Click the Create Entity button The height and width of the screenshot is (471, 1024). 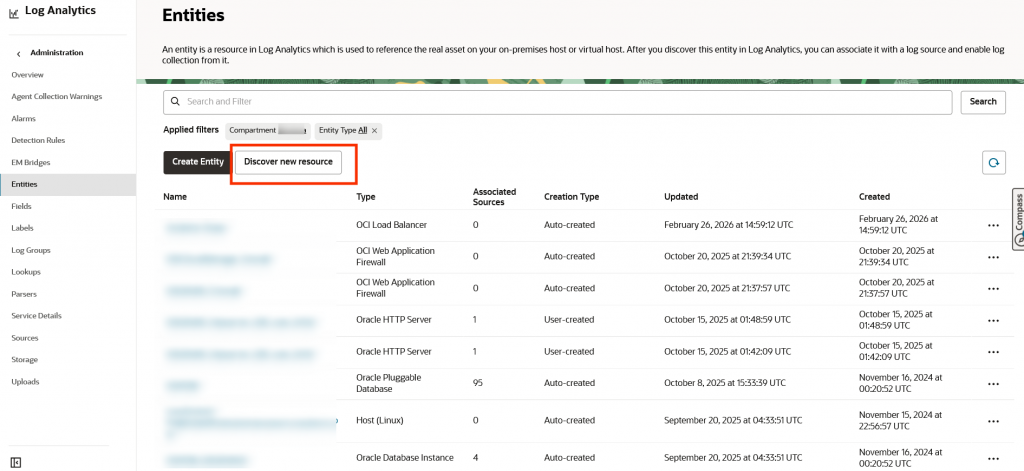198,162
